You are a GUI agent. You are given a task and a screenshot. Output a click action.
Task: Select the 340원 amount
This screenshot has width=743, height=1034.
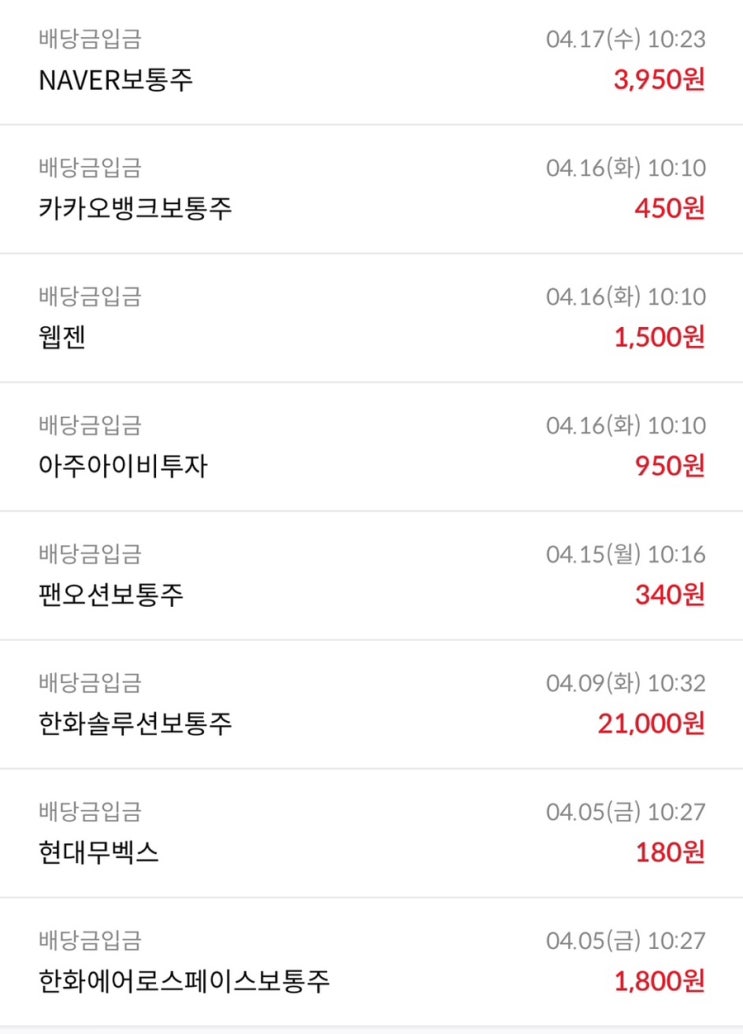pos(670,595)
